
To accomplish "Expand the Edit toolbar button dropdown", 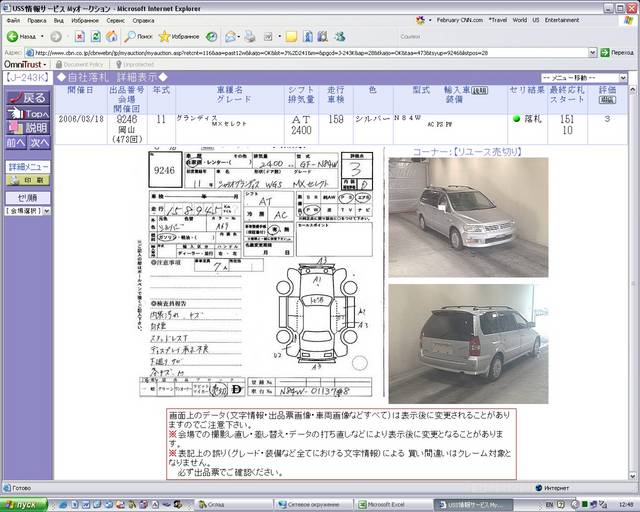I will coord(280,37).
